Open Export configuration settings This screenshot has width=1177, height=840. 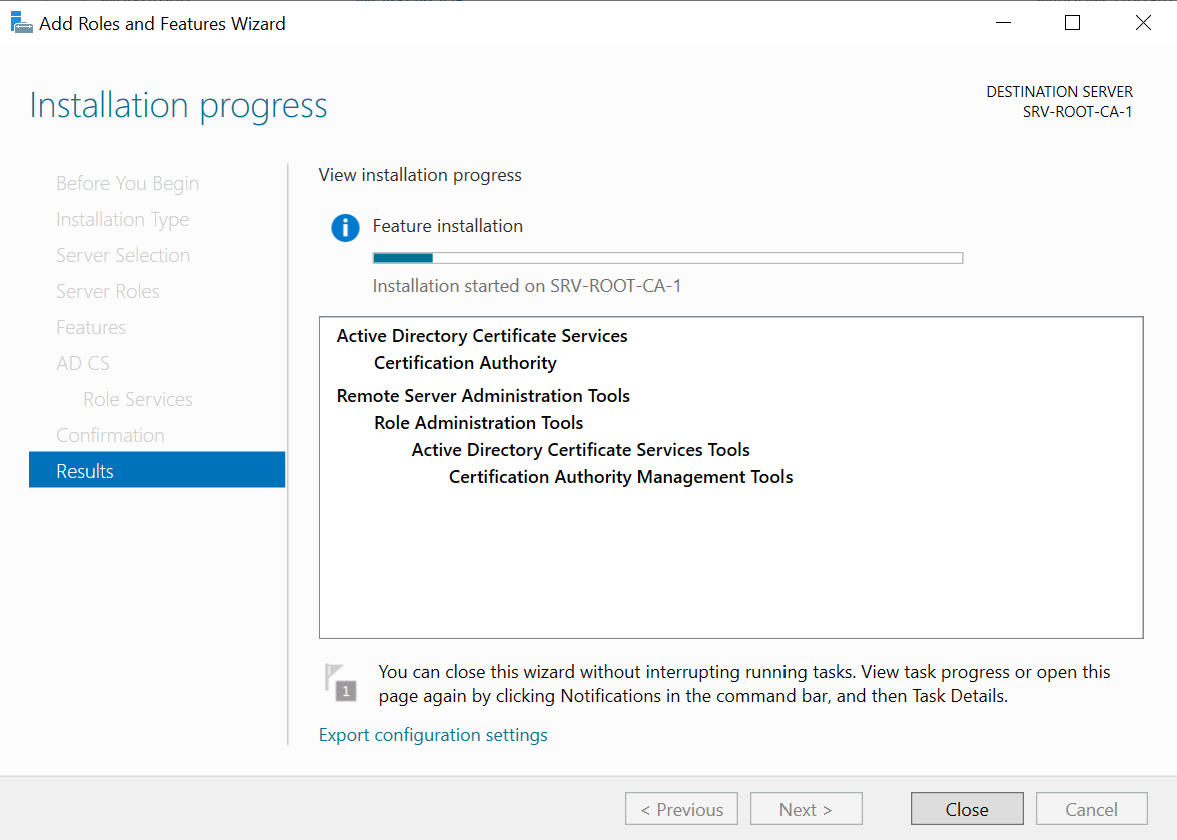(x=433, y=734)
